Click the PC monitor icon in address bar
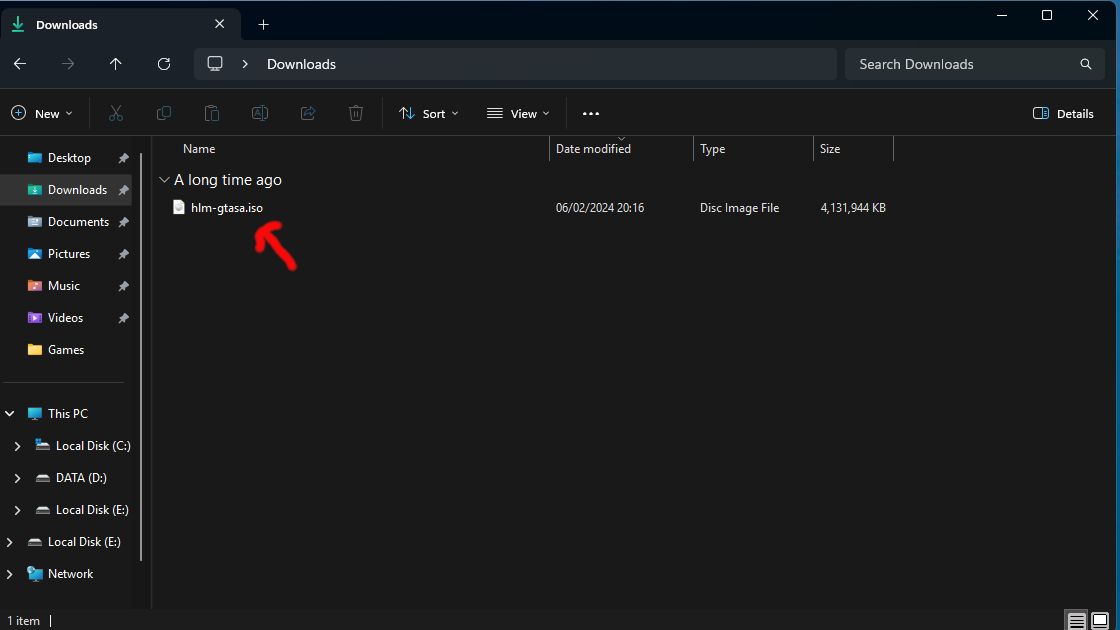The width and height of the screenshot is (1120, 630). coord(215,64)
